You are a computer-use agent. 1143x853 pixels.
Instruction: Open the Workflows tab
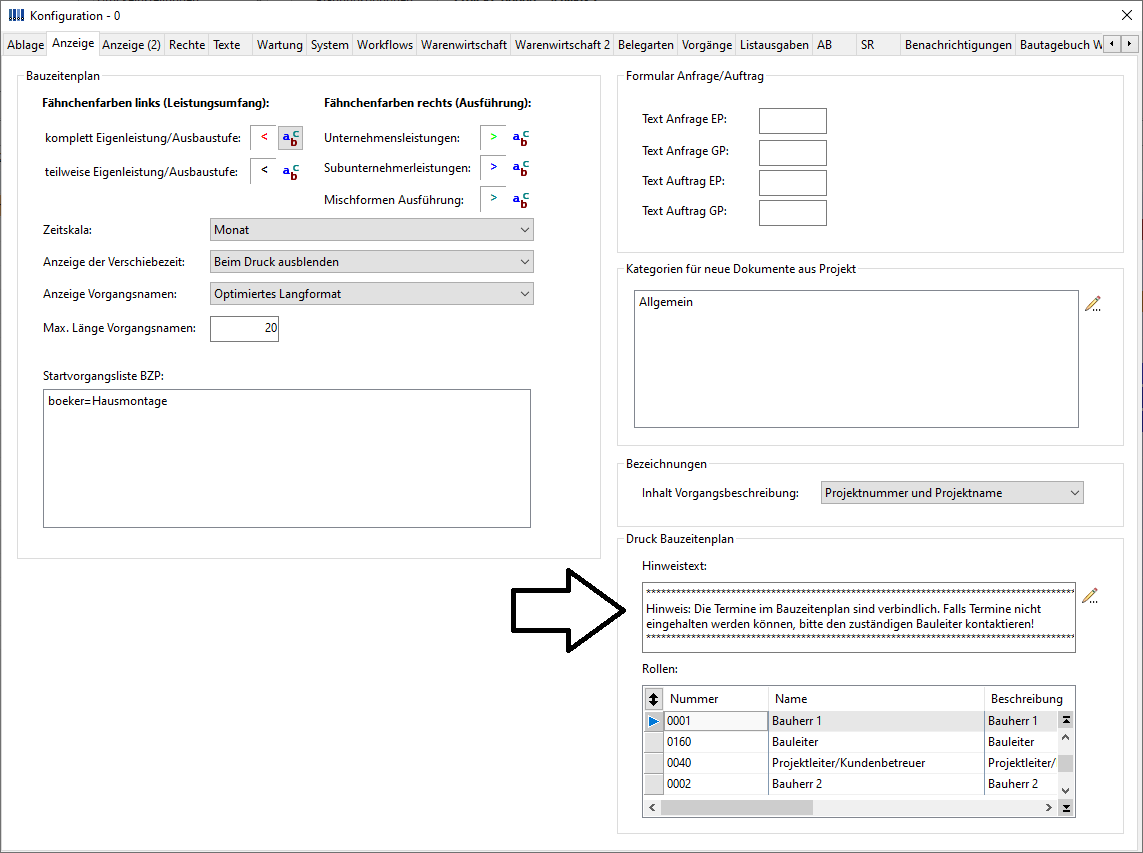[x=385, y=45]
